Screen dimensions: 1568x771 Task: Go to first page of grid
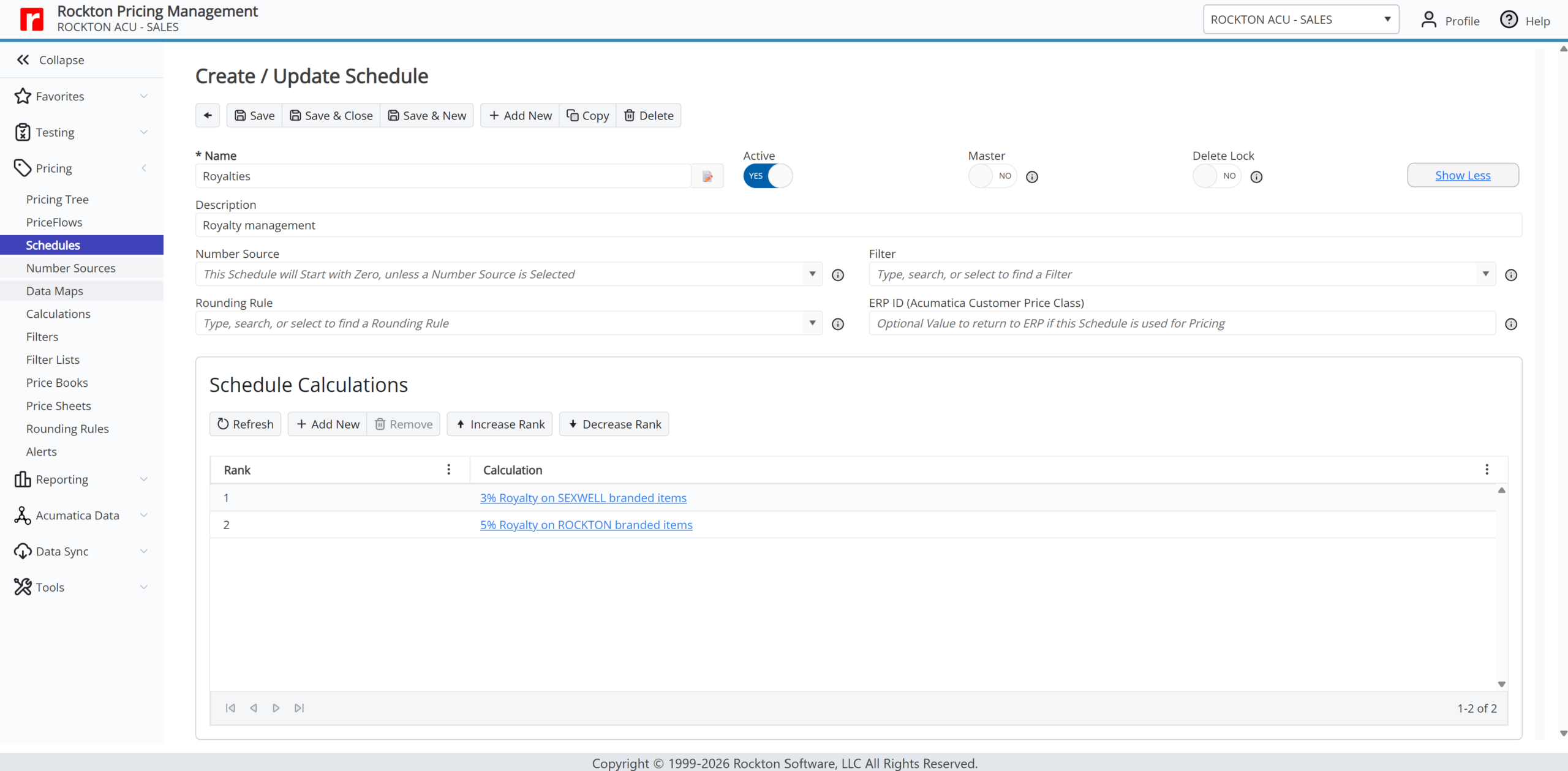coord(230,708)
